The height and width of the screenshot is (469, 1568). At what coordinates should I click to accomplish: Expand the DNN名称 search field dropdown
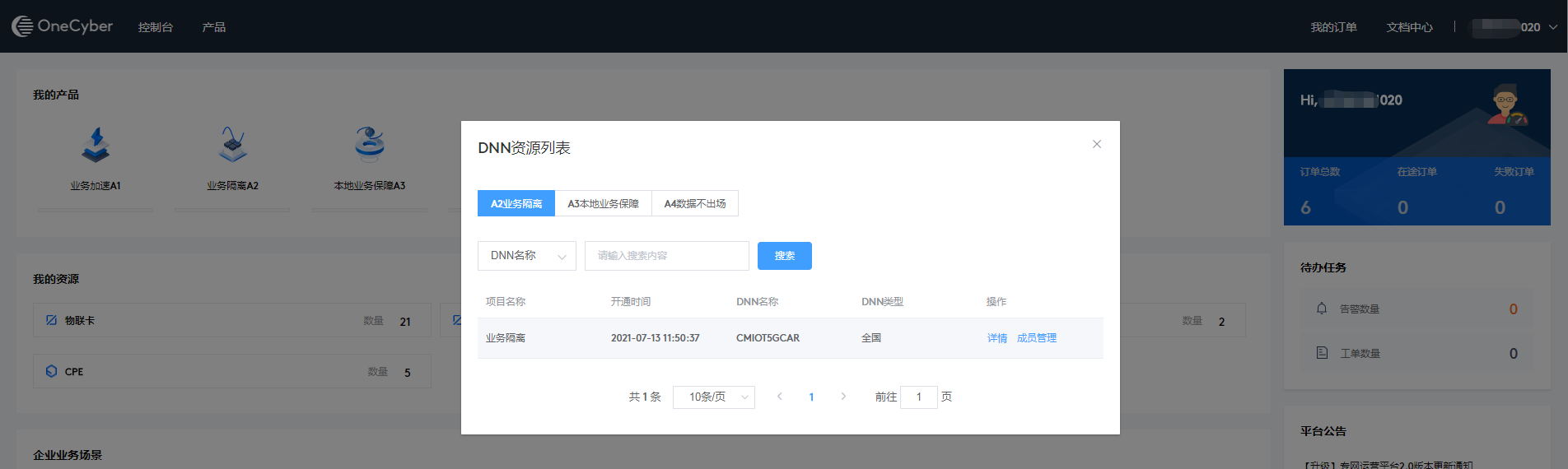pos(526,256)
